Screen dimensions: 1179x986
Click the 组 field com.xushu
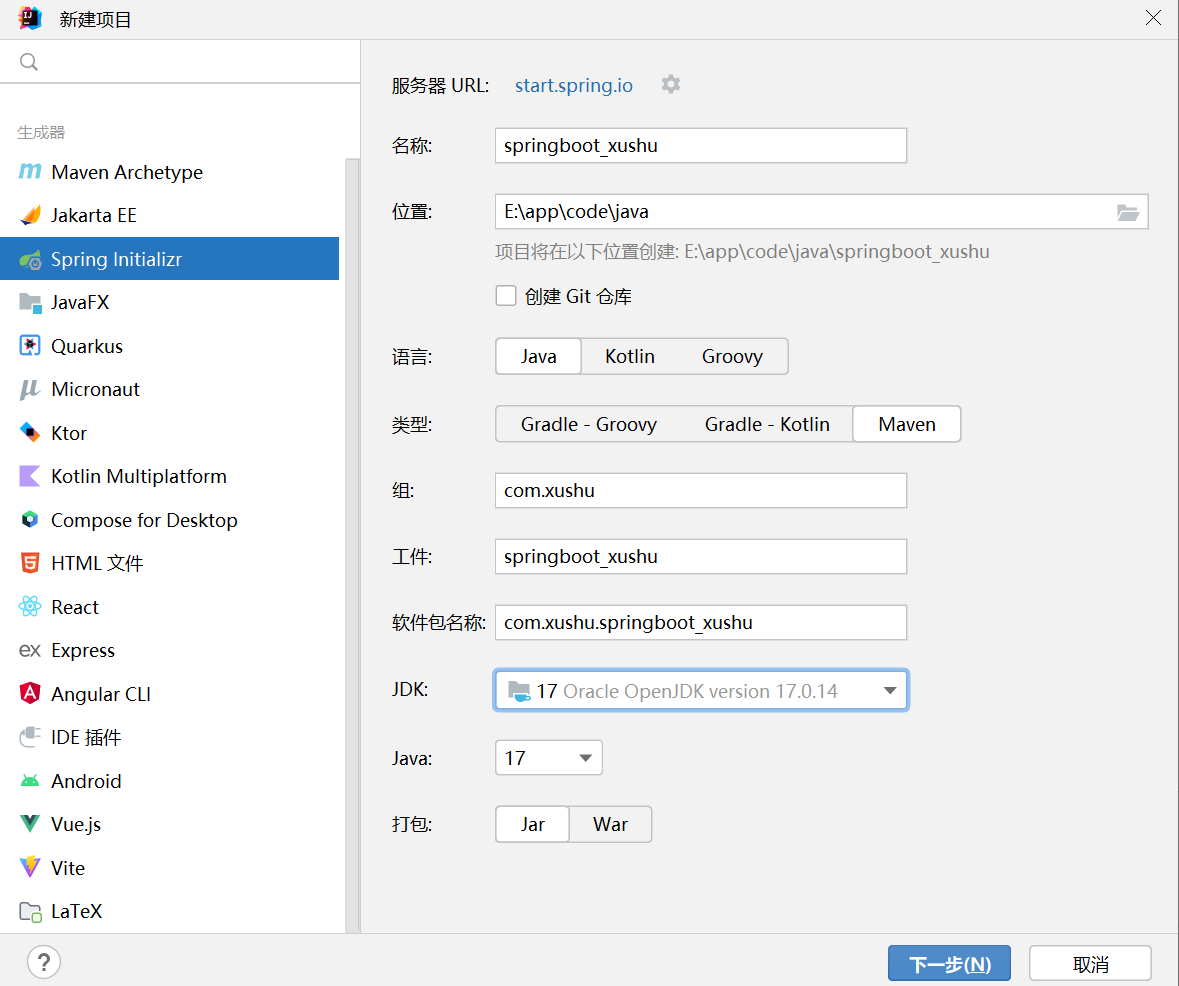[701, 490]
